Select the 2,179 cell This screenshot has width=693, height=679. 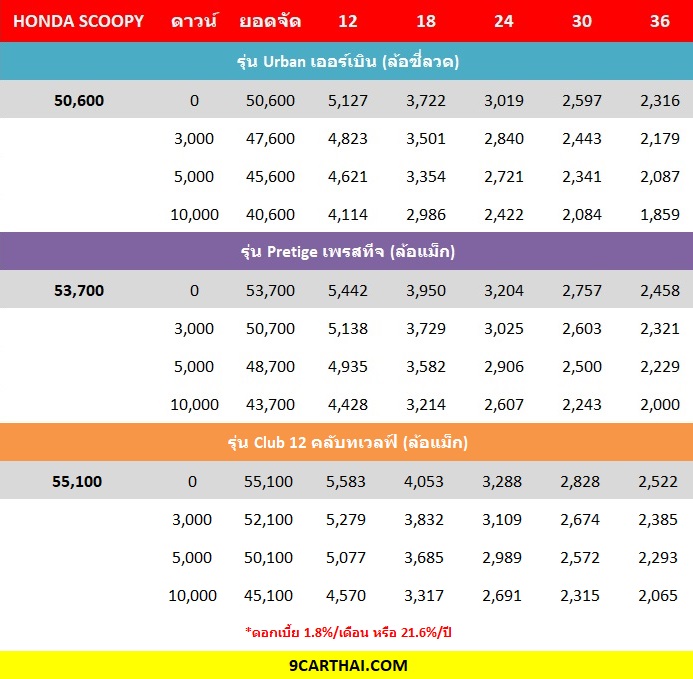click(660, 139)
